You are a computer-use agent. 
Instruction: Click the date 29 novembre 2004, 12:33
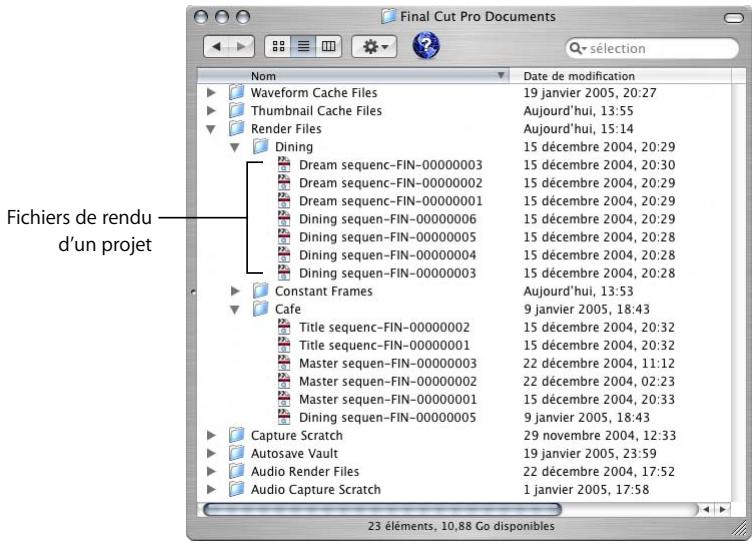click(x=599, y=436)
